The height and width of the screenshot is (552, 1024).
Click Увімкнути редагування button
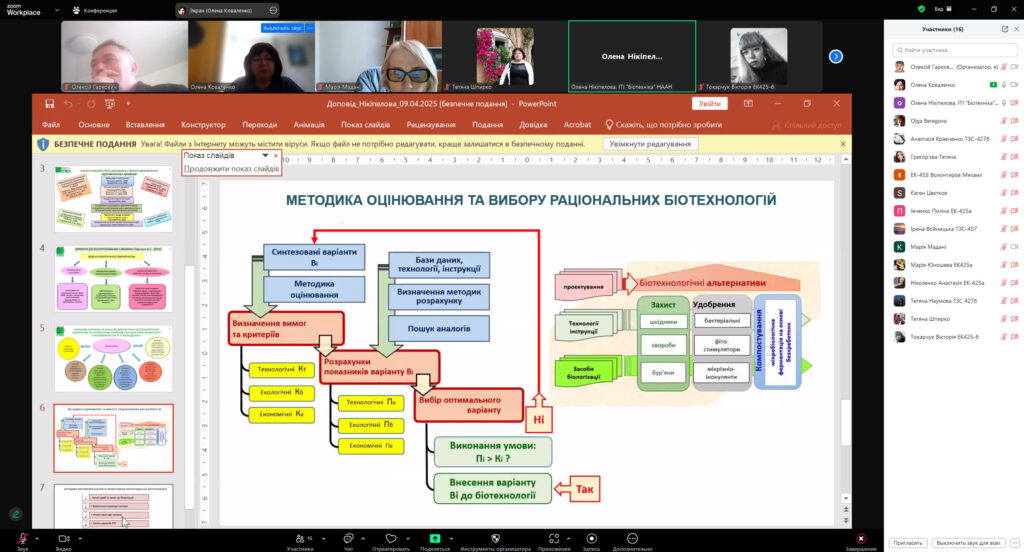pyautogui.click(x=650, y=144)
